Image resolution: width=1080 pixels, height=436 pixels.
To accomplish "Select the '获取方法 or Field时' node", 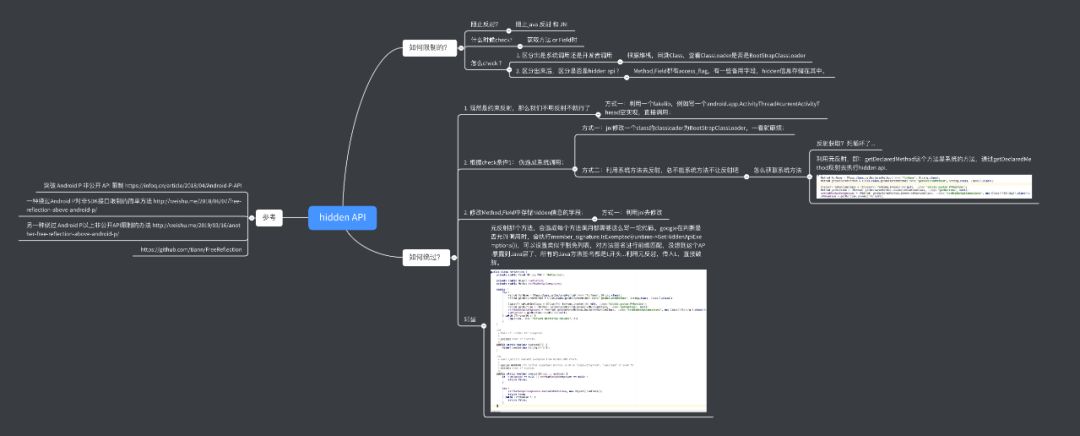I will pos(551,40).
